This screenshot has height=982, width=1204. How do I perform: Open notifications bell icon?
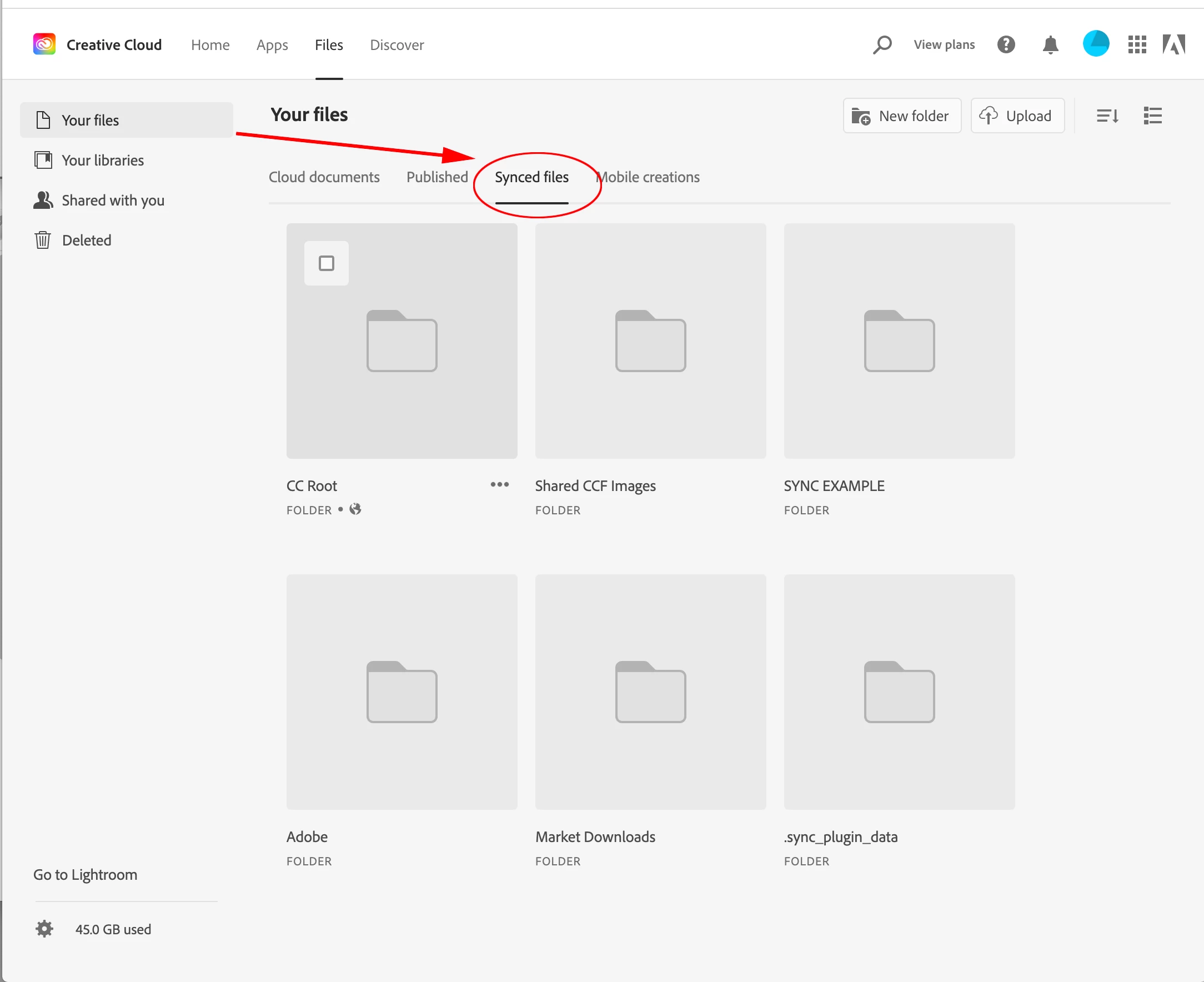click(x=1050, y=44)
